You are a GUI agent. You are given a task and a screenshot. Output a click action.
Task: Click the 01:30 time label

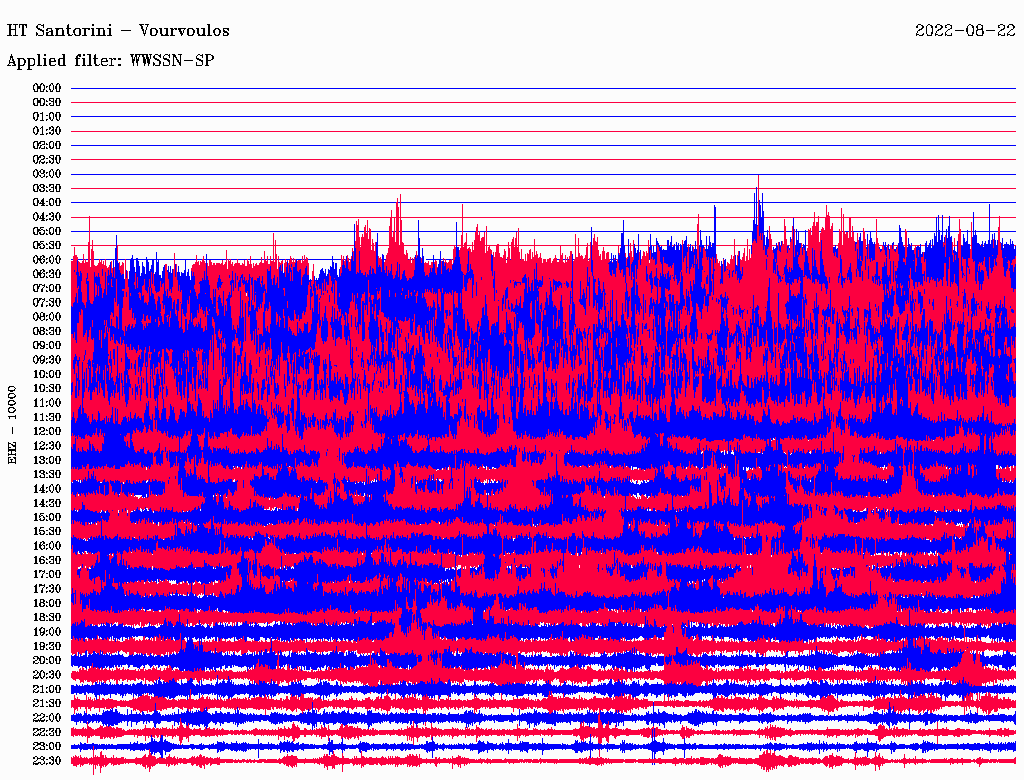(47, 131)
